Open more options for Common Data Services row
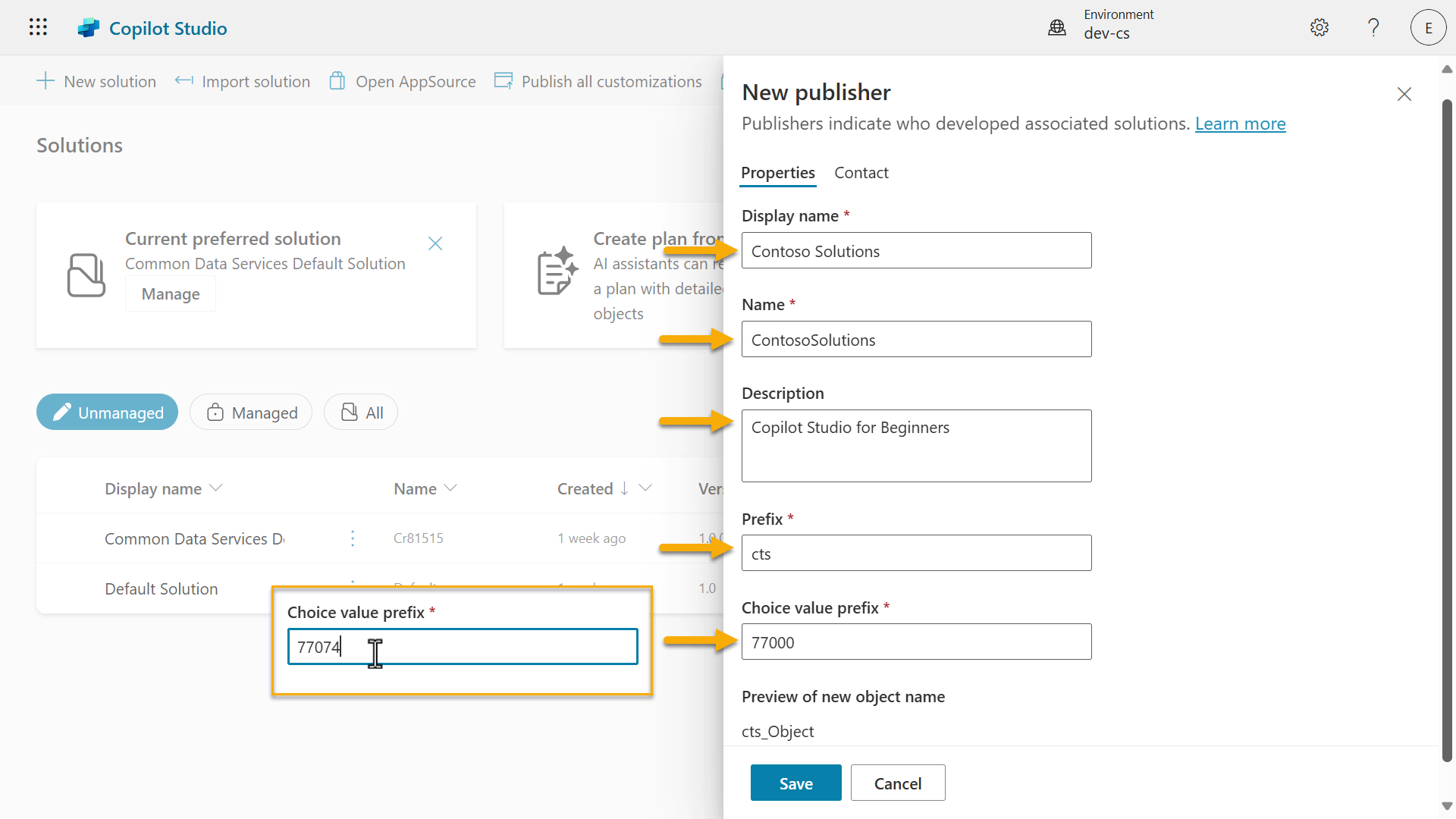The image size is (1456, 819). [353, 538]
